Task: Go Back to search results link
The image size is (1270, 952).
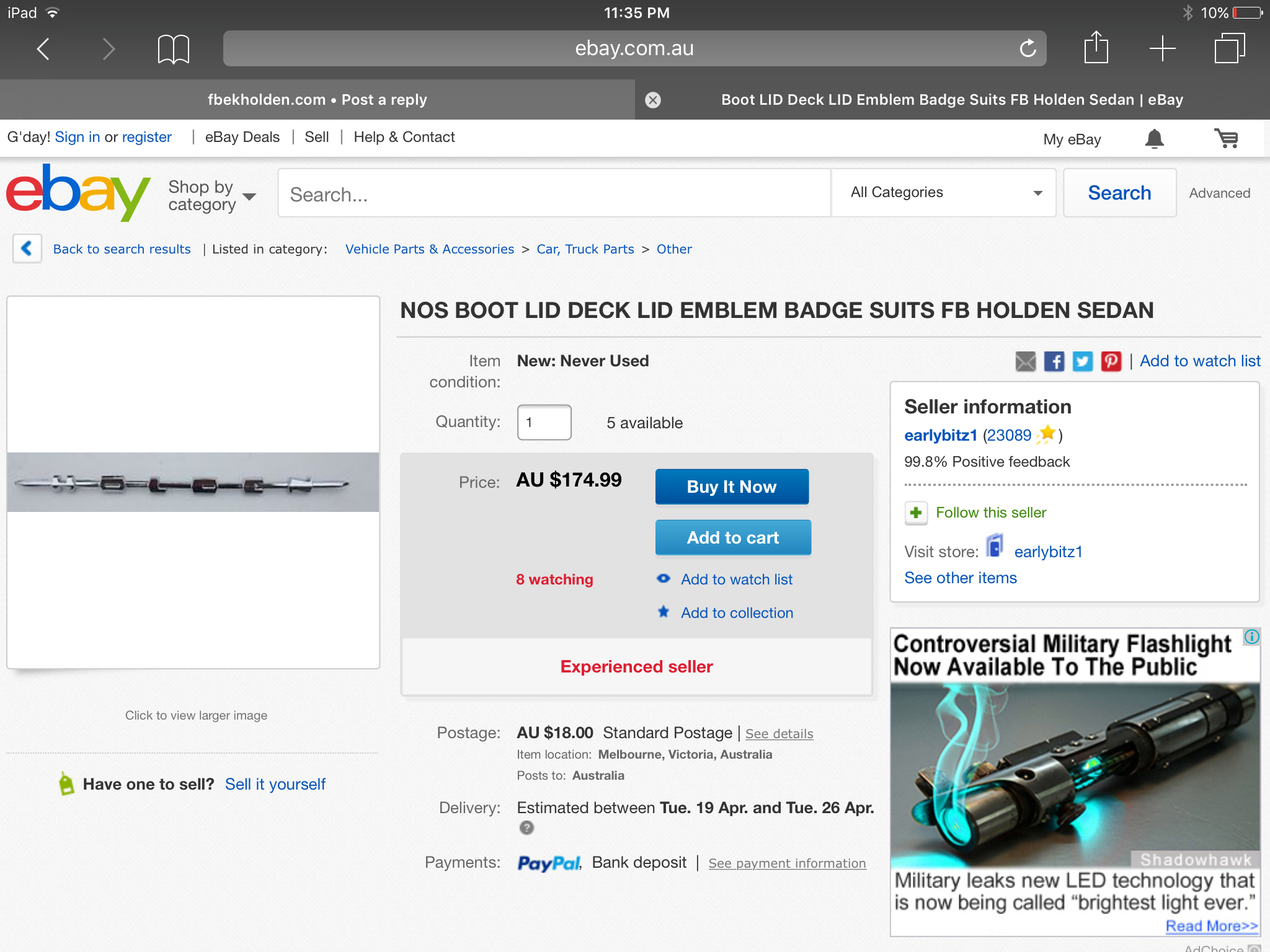Action: [x=122, y=249]
